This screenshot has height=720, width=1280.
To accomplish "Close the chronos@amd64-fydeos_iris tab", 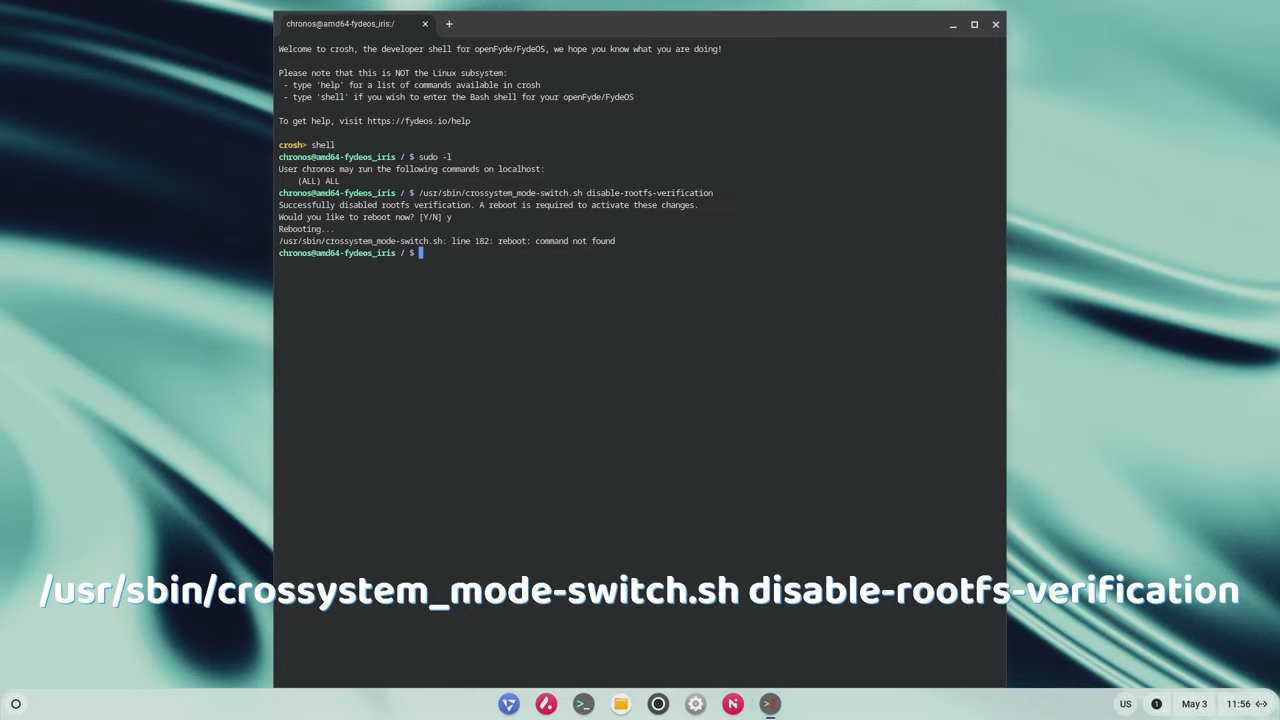I will tap(425, 24).
